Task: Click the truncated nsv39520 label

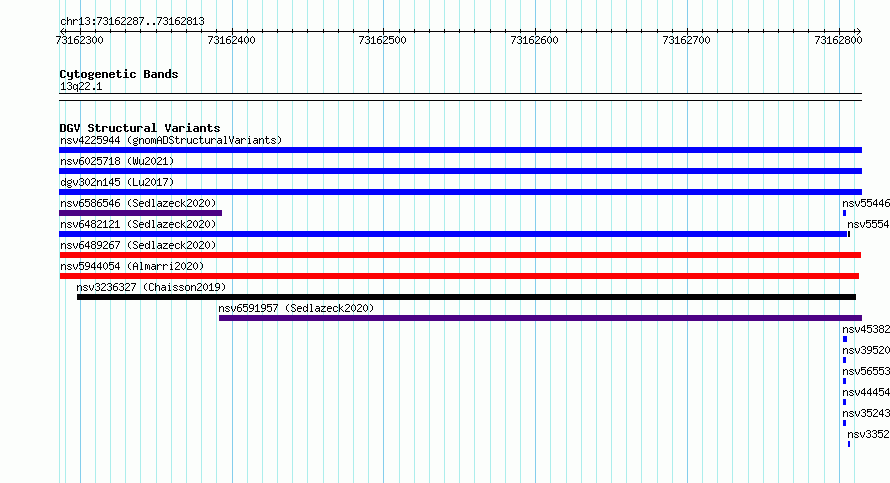Action: 866,350
